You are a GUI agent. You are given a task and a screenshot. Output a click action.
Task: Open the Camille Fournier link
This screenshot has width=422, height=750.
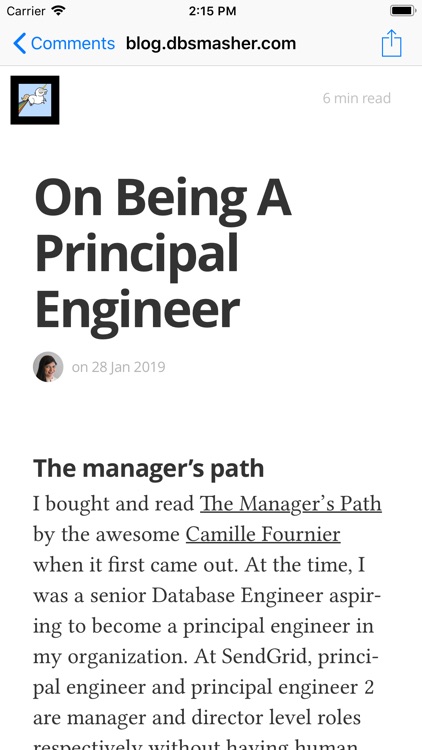[263, 534]
